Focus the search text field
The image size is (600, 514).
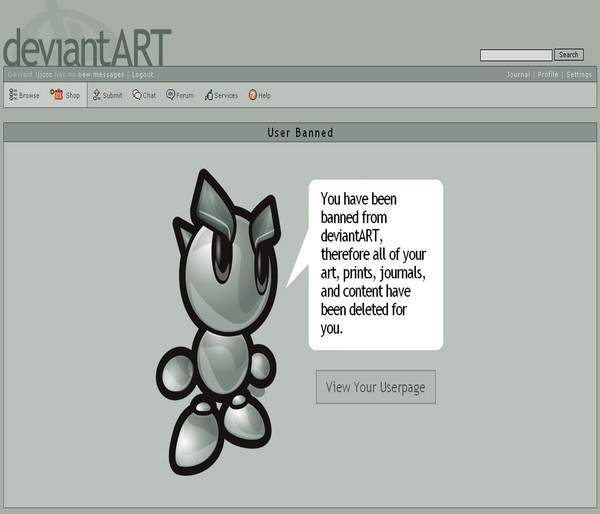[x=516, y=55]
